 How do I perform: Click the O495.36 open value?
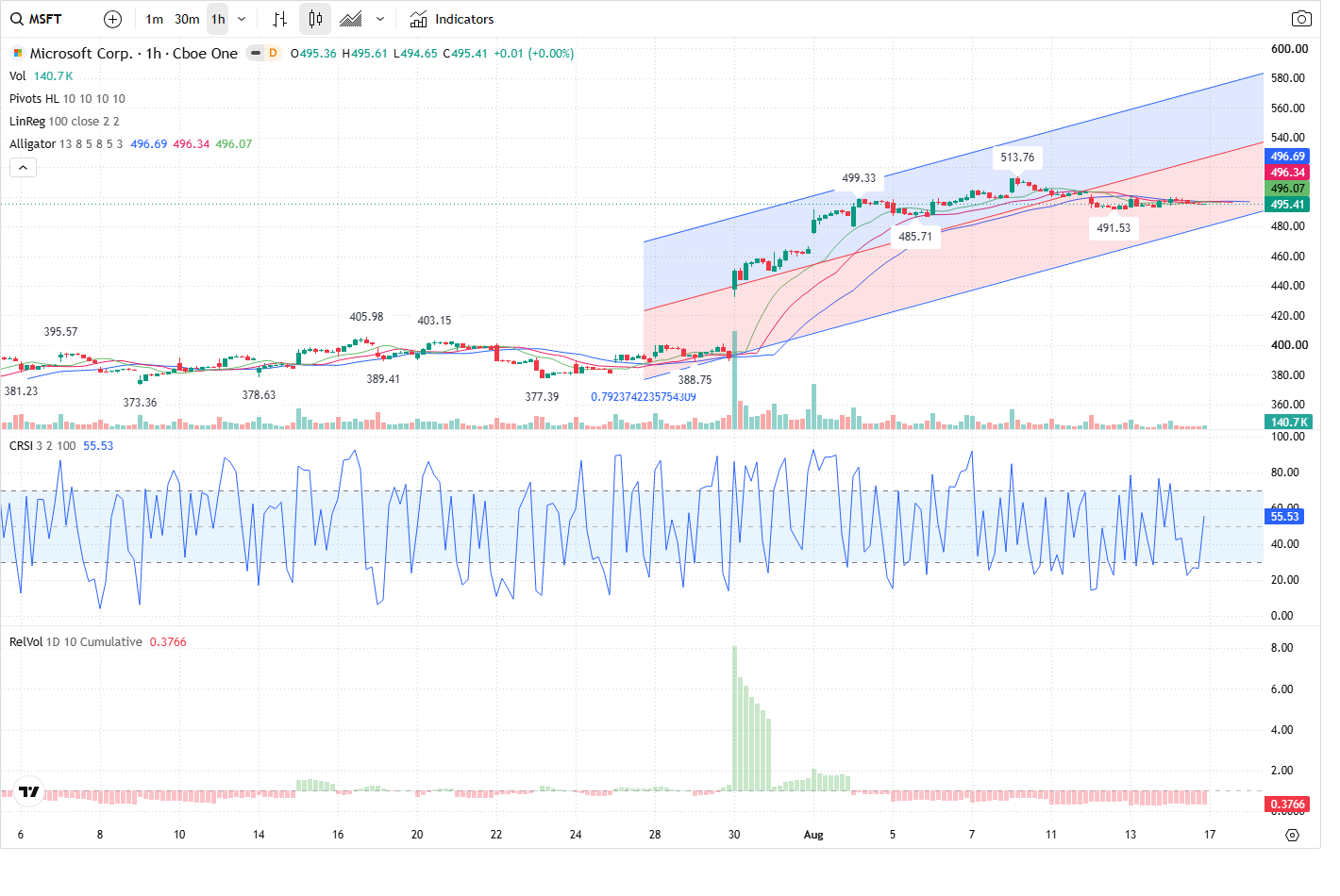tap(313, 54)
